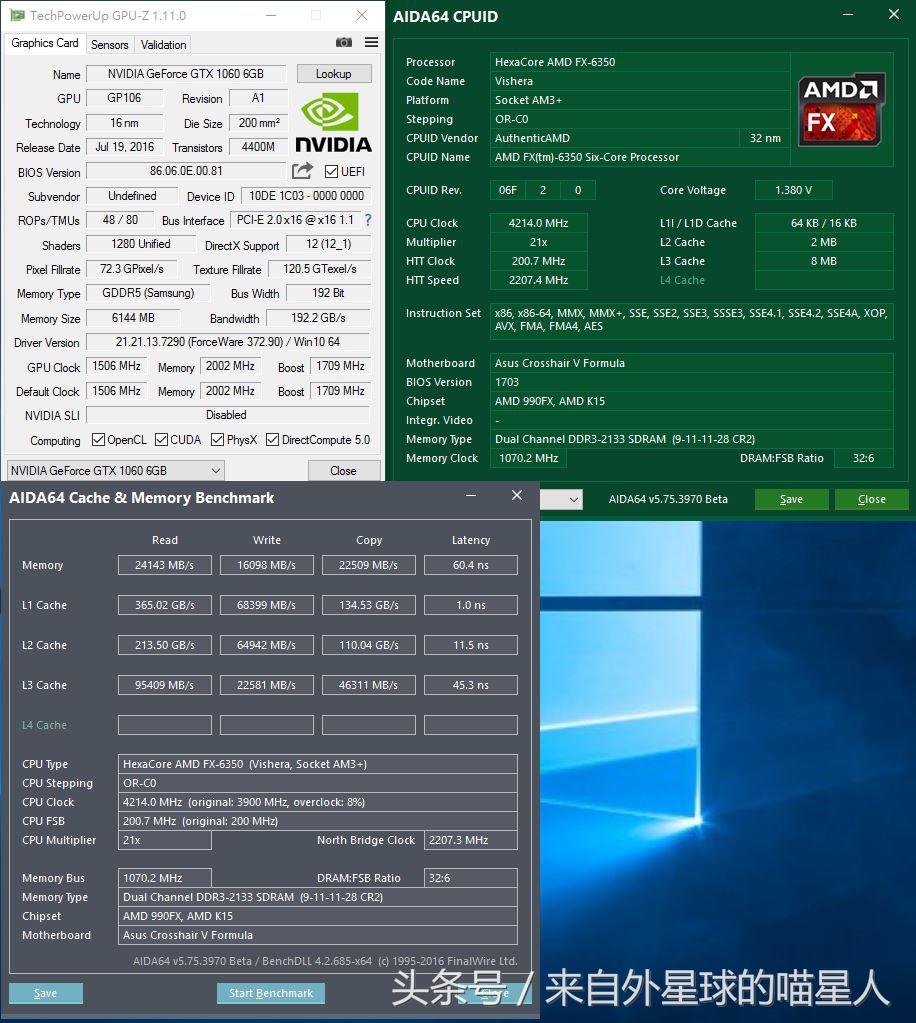Click the Instruction Set text in CPUID
This screenshot has width=916, height=1023.
click(x=692, y=320)
